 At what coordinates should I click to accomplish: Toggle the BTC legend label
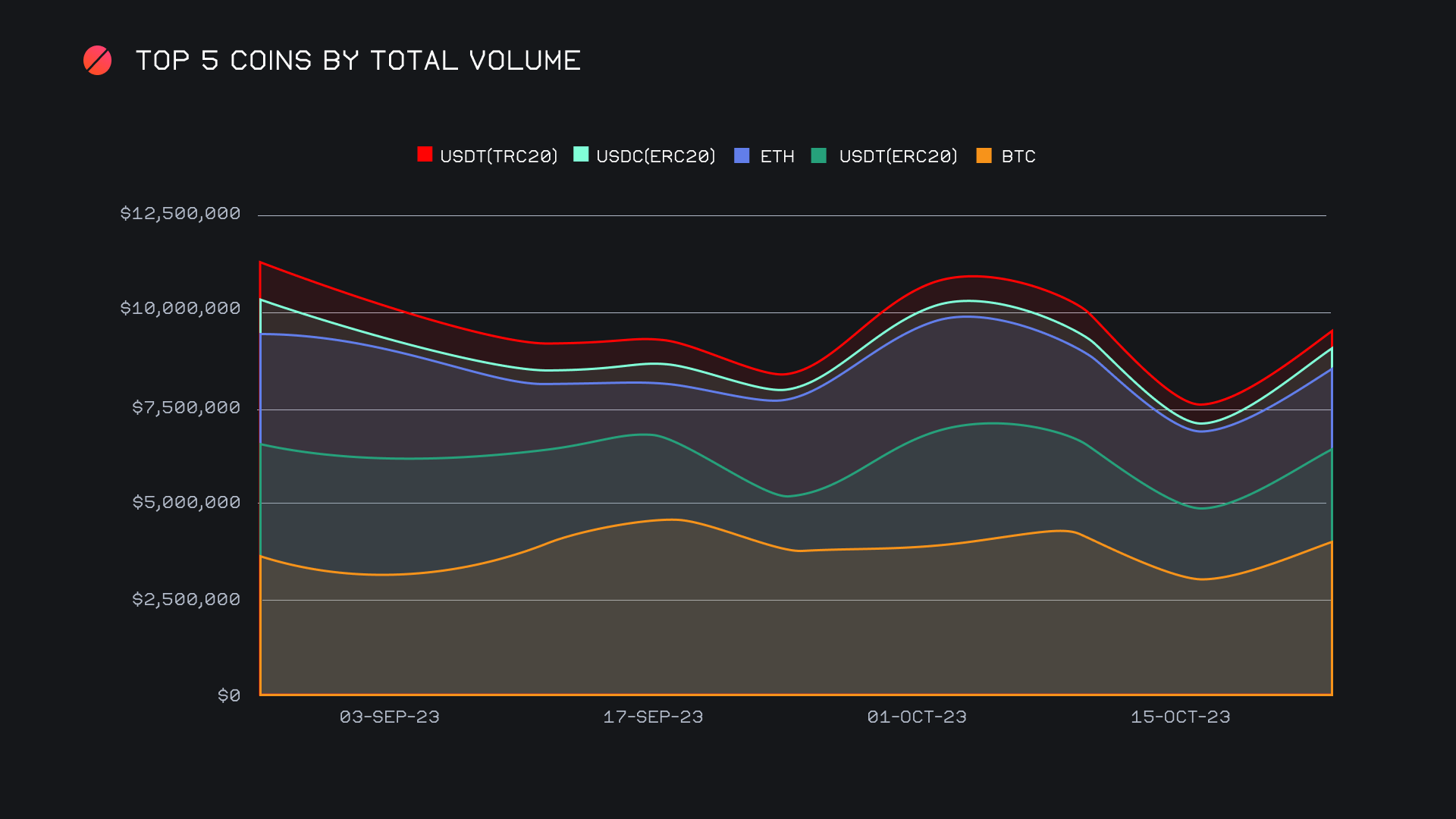1018,156
